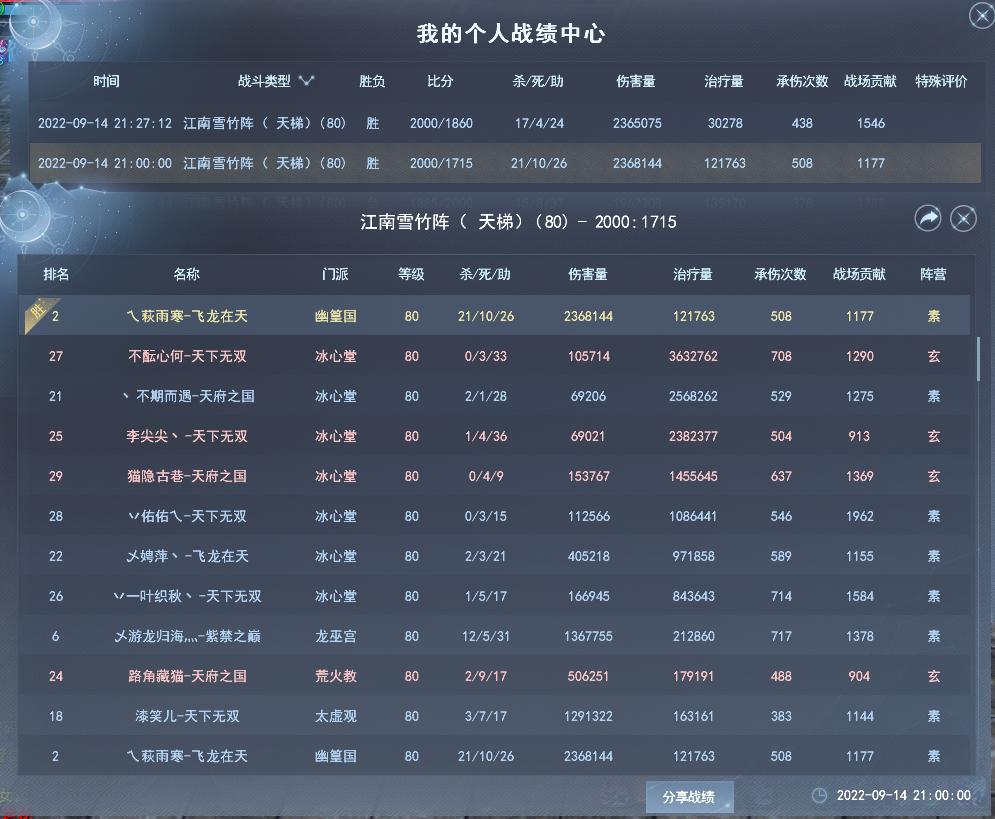Select the 21:00:00 battle record row

pos(505,163)
